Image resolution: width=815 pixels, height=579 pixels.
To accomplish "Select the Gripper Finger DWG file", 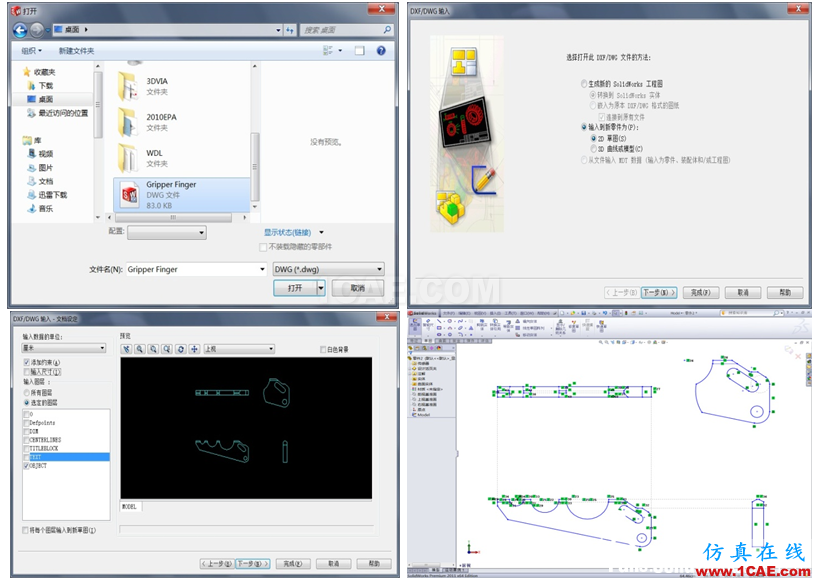I will 181,194.
